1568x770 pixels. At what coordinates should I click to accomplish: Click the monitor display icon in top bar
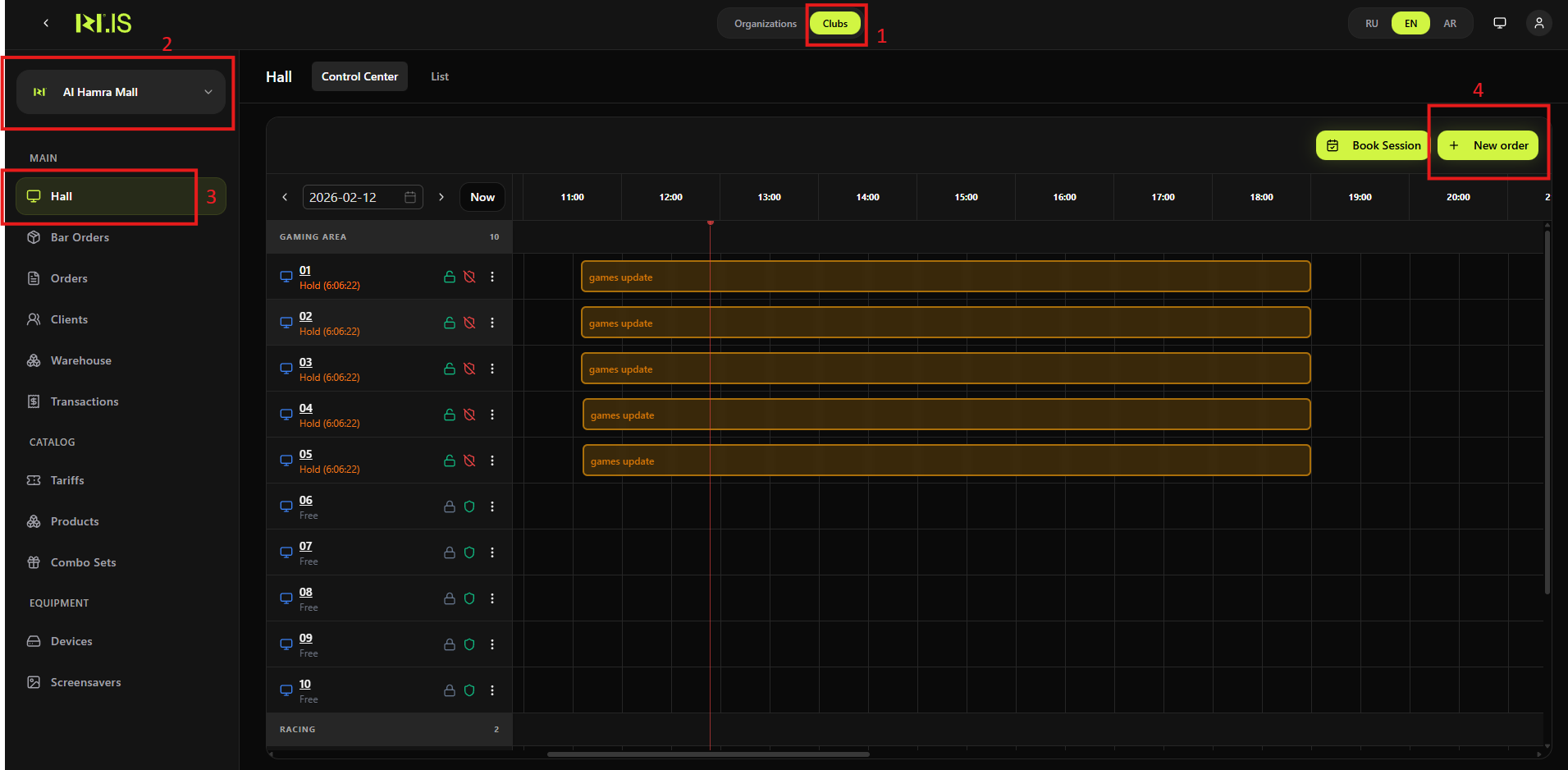1499,23
